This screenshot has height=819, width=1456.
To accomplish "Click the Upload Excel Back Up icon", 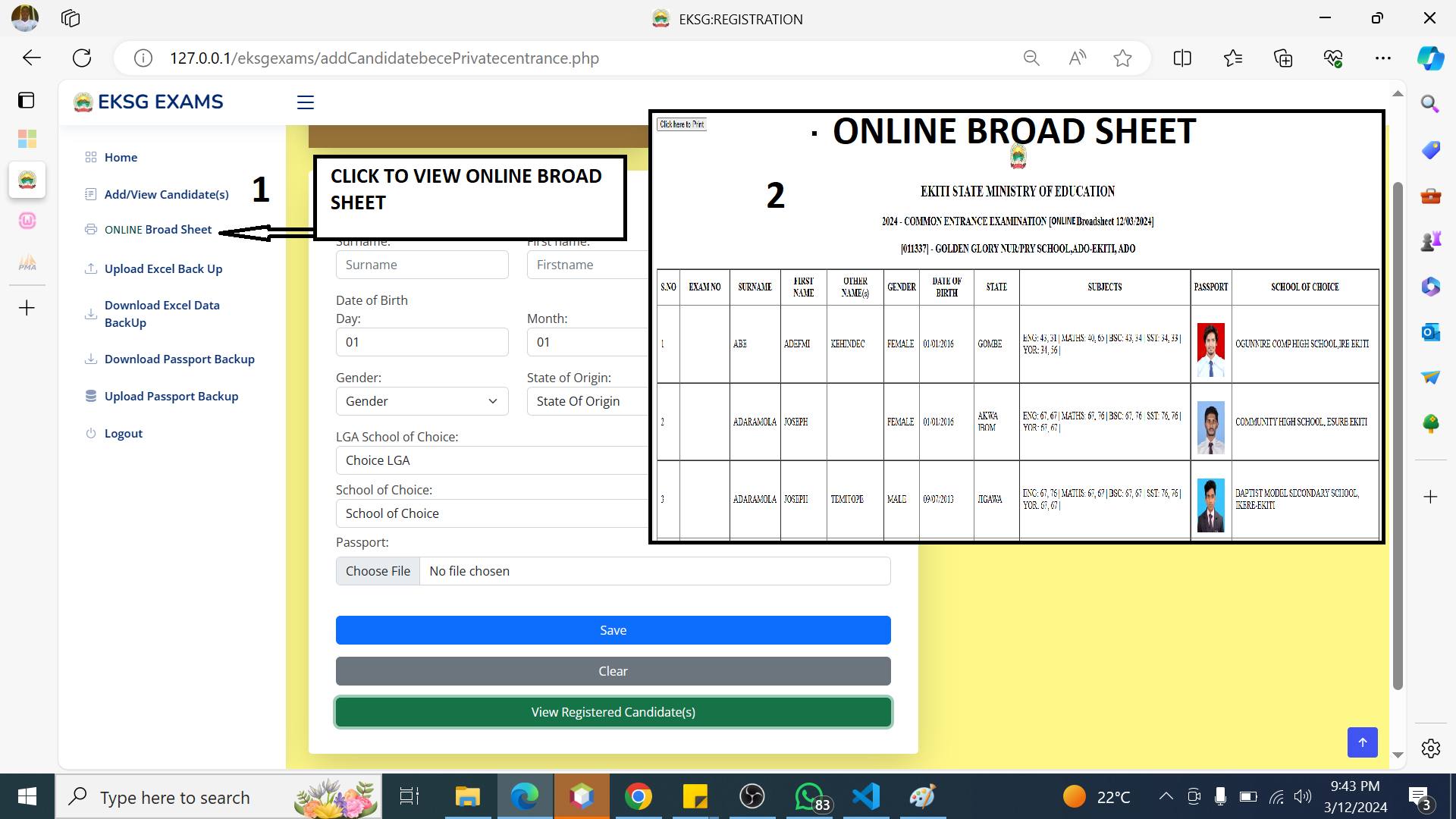I will click(x=91, y=268).
